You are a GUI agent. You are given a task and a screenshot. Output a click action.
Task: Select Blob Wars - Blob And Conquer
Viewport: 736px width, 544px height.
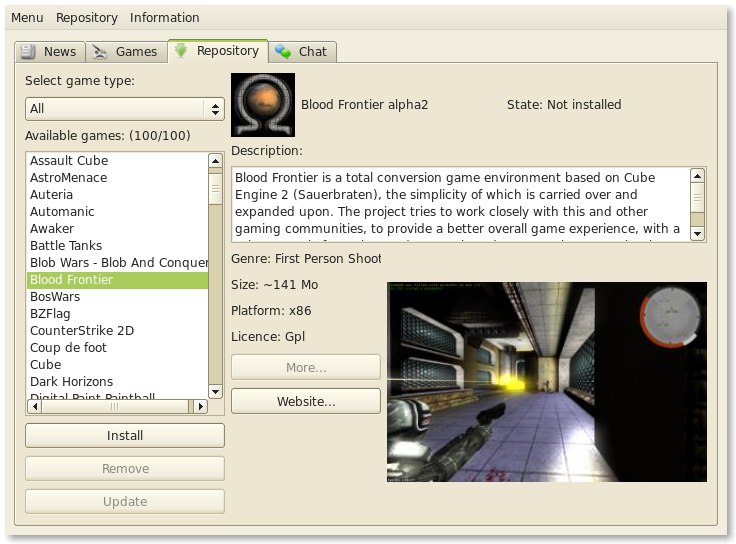coord(117,262)
